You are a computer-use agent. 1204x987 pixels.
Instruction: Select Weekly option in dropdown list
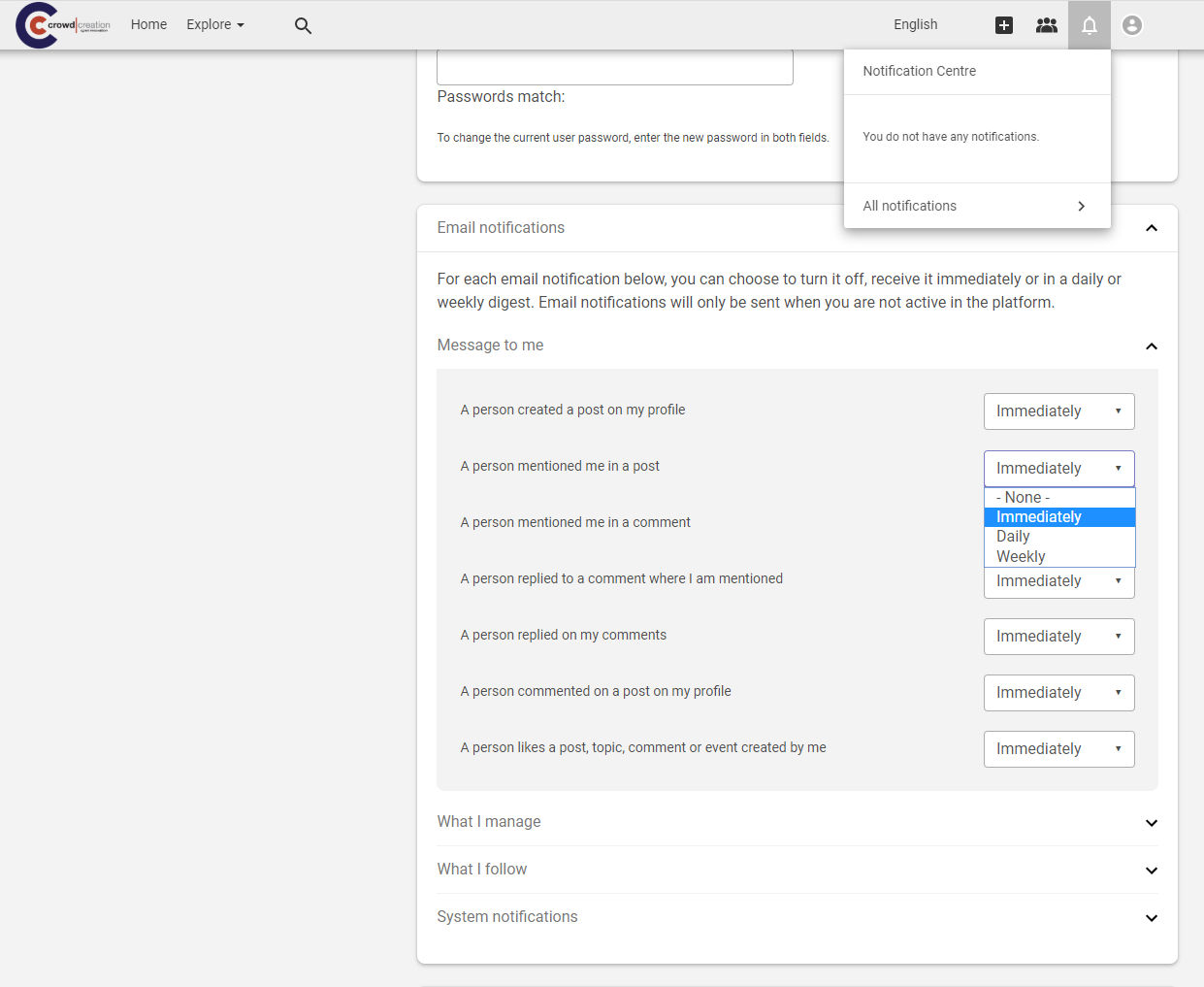pyautogui.click(x=1021, y=557)
